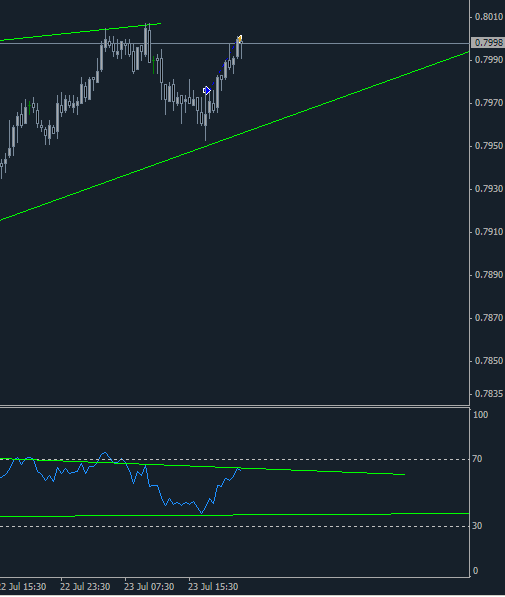Viewport: 505px width, 597px height.
Task: Click the current price label 0.7998
Action: 488,43
